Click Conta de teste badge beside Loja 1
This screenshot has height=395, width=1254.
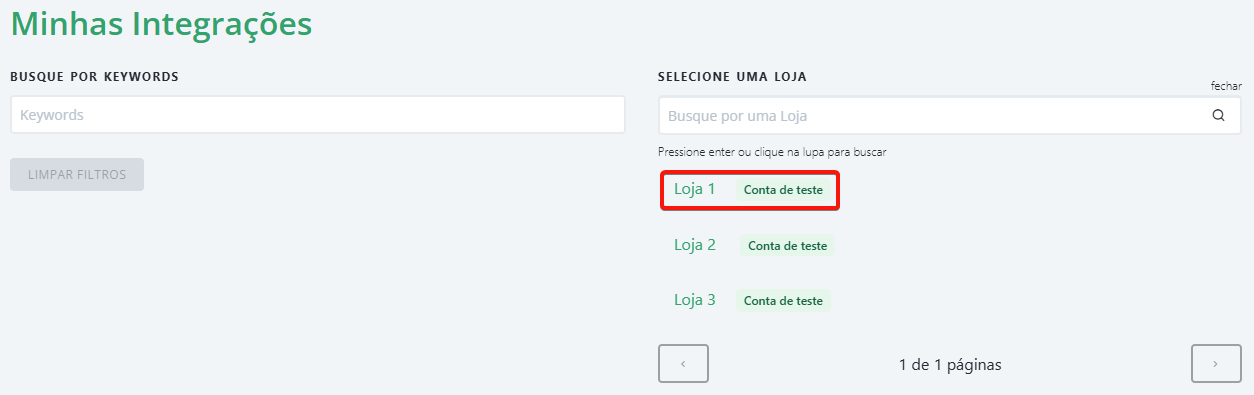[783, 189]
